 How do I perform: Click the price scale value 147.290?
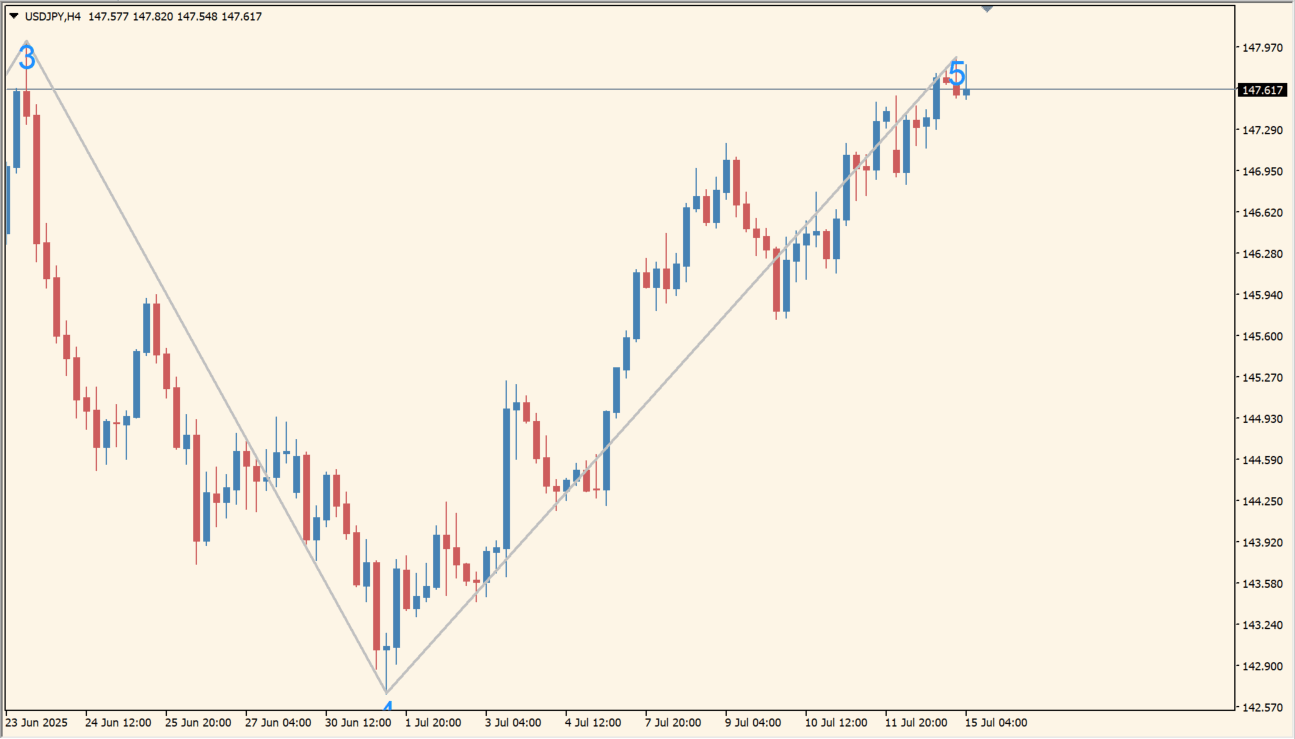tap(1262, 130)
